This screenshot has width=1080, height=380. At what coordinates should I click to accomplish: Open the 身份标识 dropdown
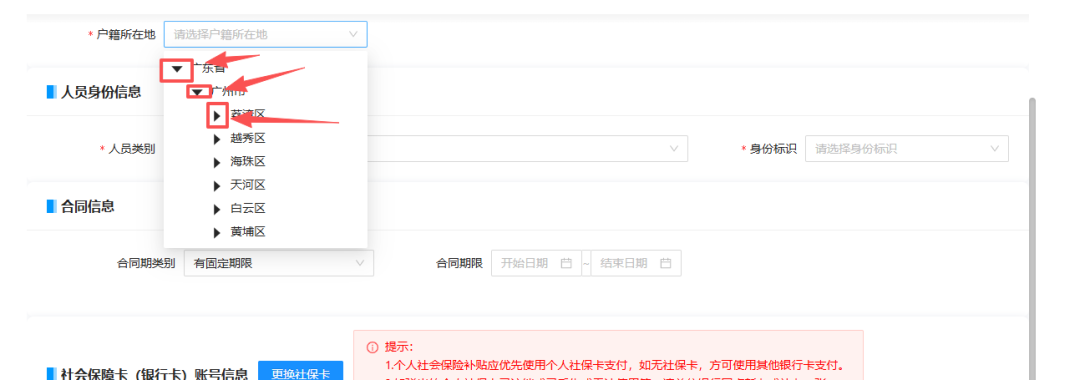click(x=906, y=149)
